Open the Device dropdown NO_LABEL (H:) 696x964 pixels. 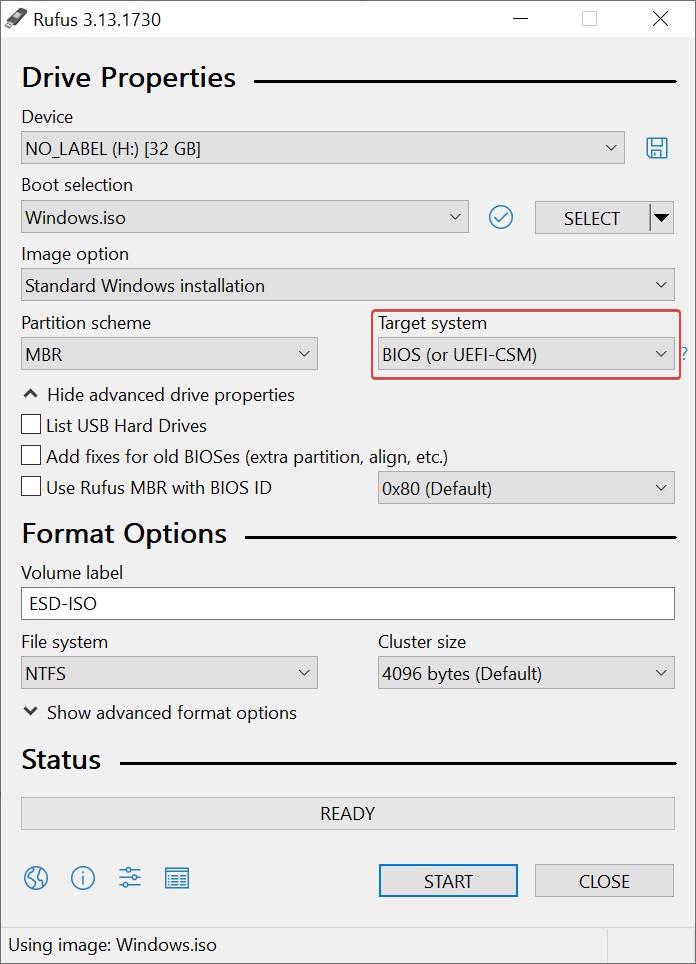pyautogui.click(x=323, y=148)
